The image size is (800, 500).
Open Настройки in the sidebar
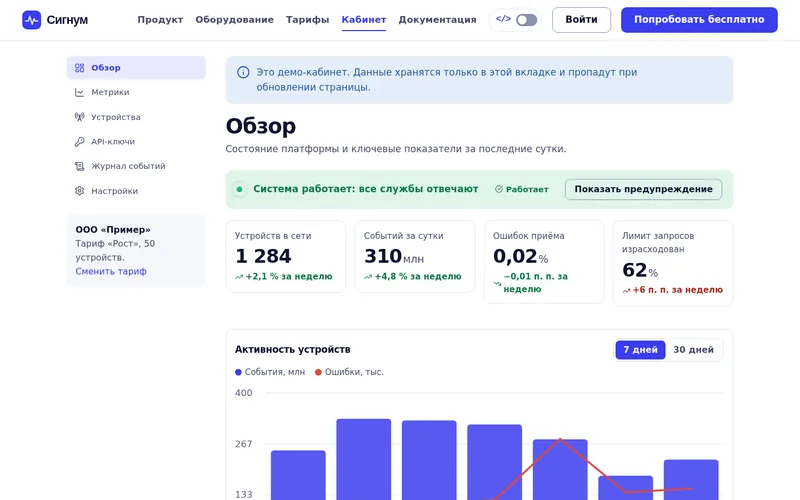click(136, 191)
